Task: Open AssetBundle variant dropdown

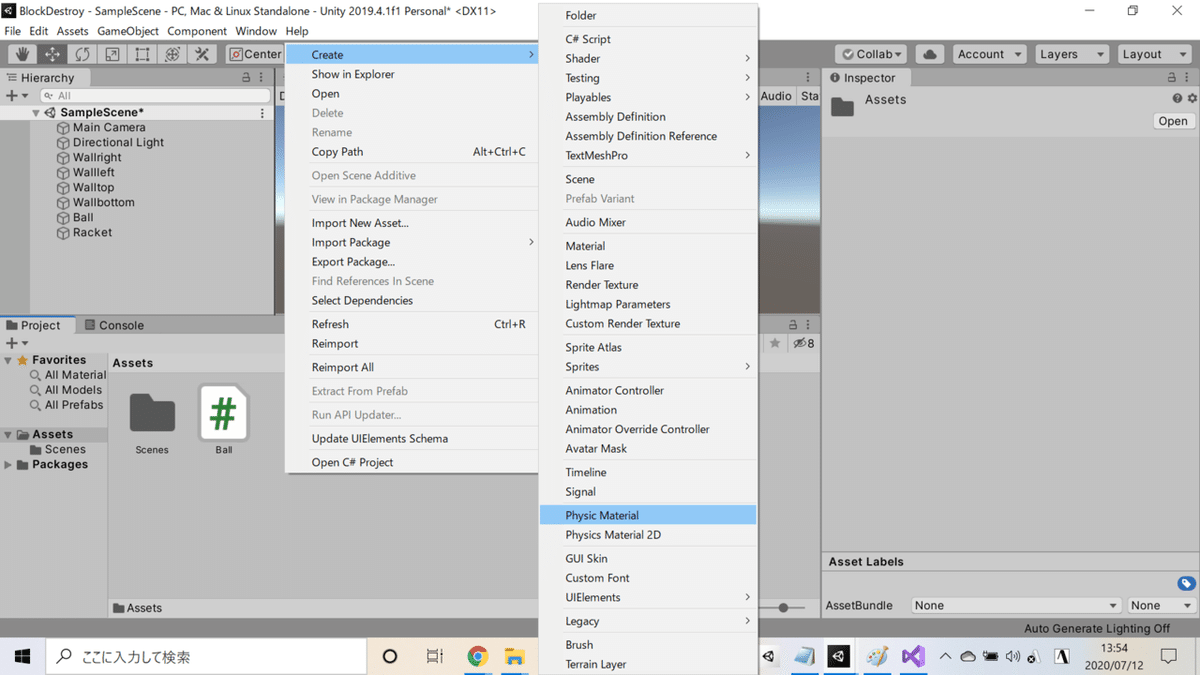Action: click(1161, 605)
